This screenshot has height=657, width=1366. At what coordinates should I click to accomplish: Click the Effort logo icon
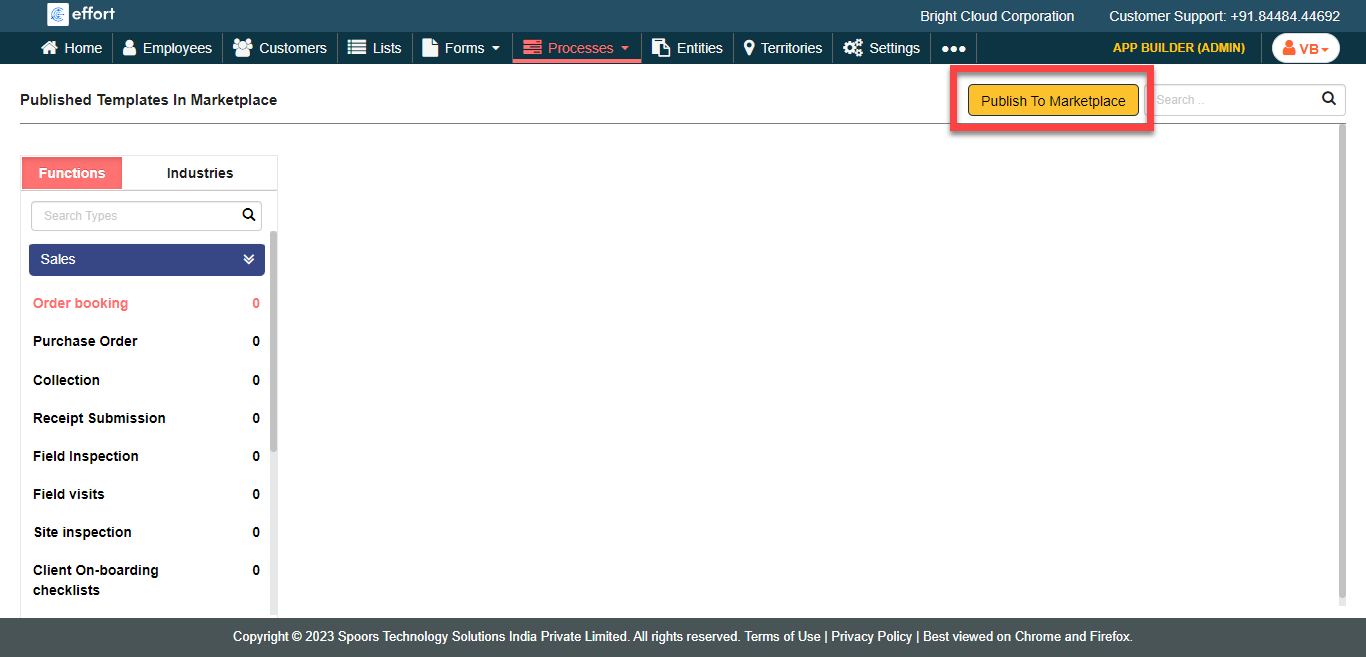click(x=57, y=14)
